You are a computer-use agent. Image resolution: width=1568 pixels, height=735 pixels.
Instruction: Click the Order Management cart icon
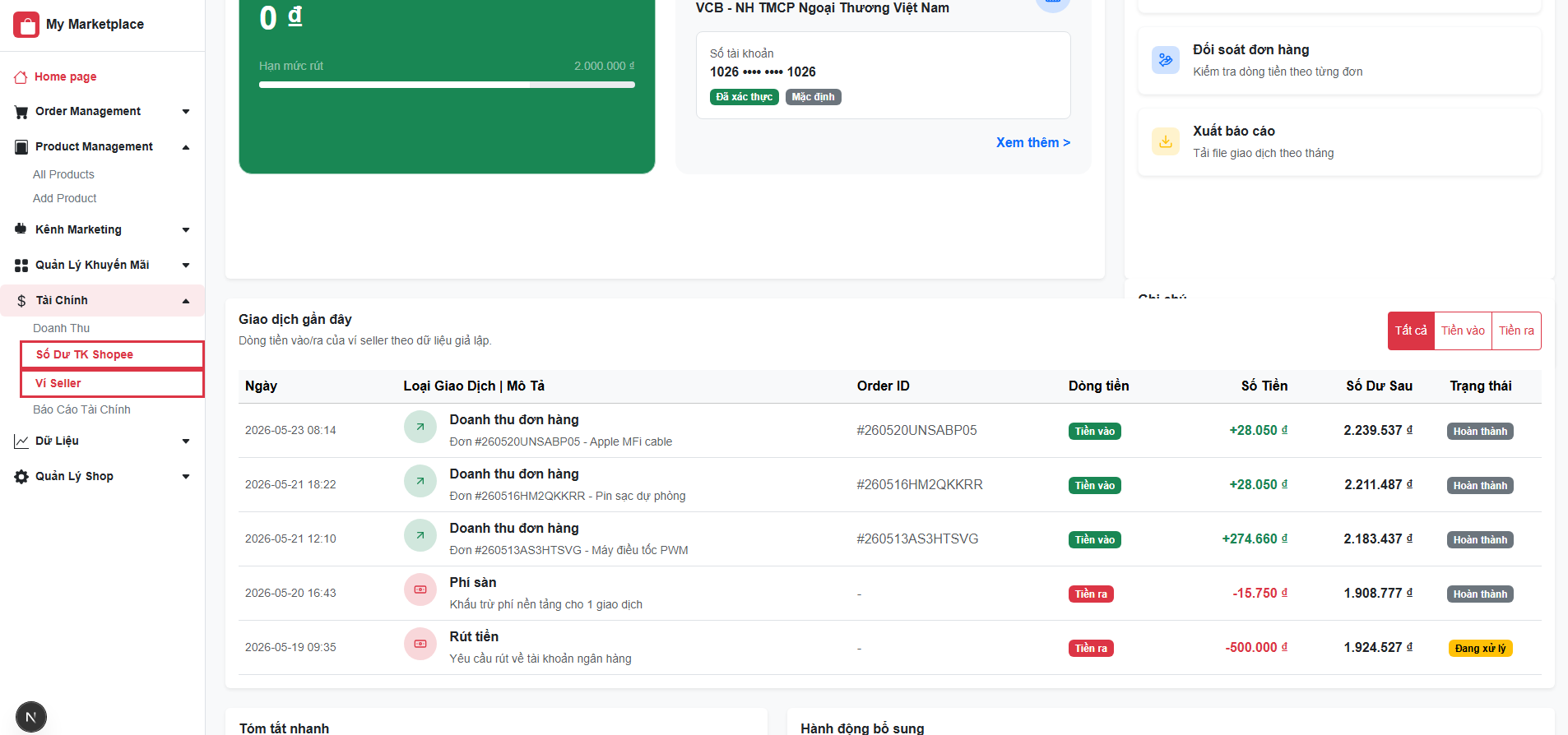point(21,112)
